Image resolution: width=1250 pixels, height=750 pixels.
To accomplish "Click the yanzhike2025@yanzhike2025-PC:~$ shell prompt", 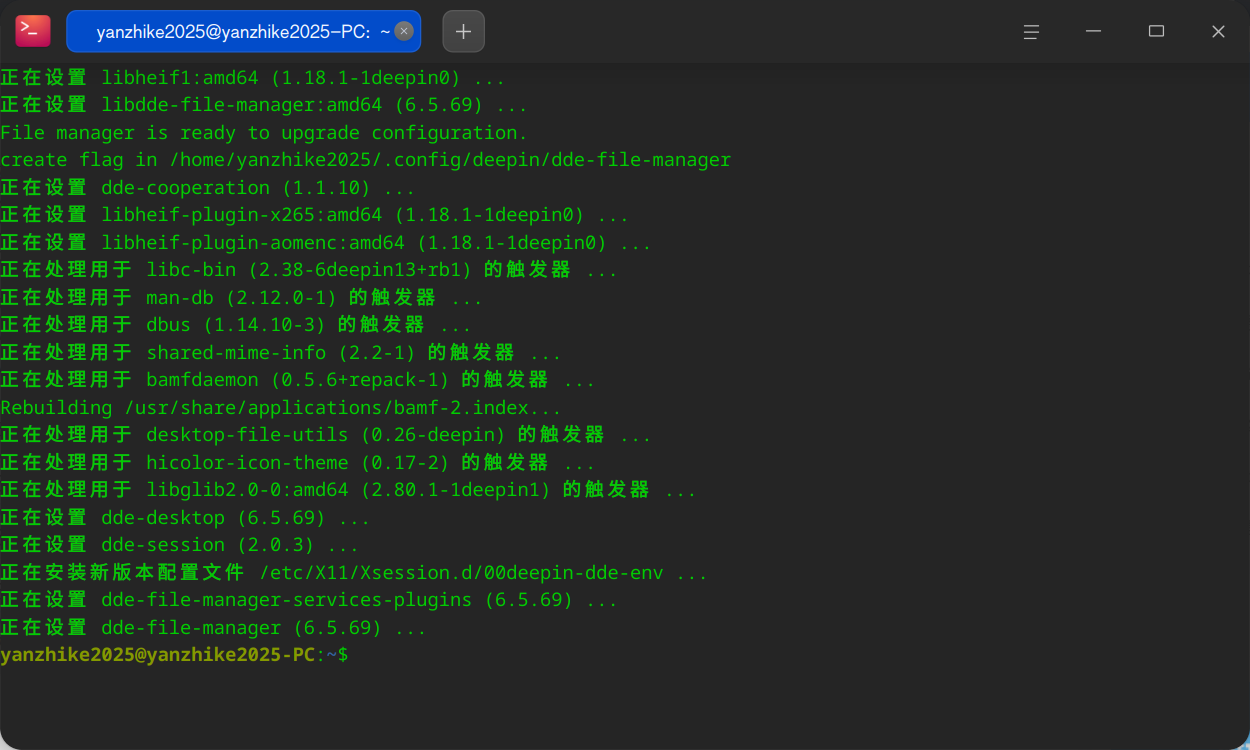I will point(174,655).
